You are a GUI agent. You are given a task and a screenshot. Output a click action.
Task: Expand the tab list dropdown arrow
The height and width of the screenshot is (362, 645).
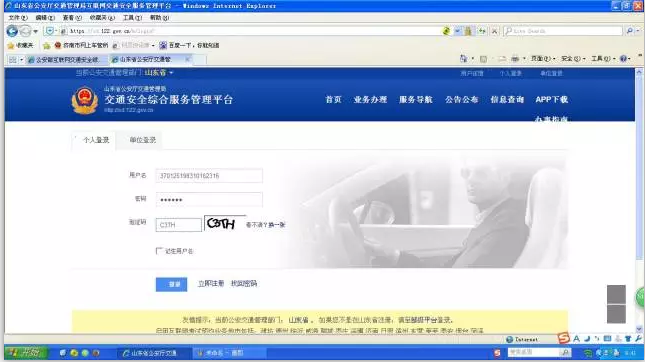click(21, 60)
